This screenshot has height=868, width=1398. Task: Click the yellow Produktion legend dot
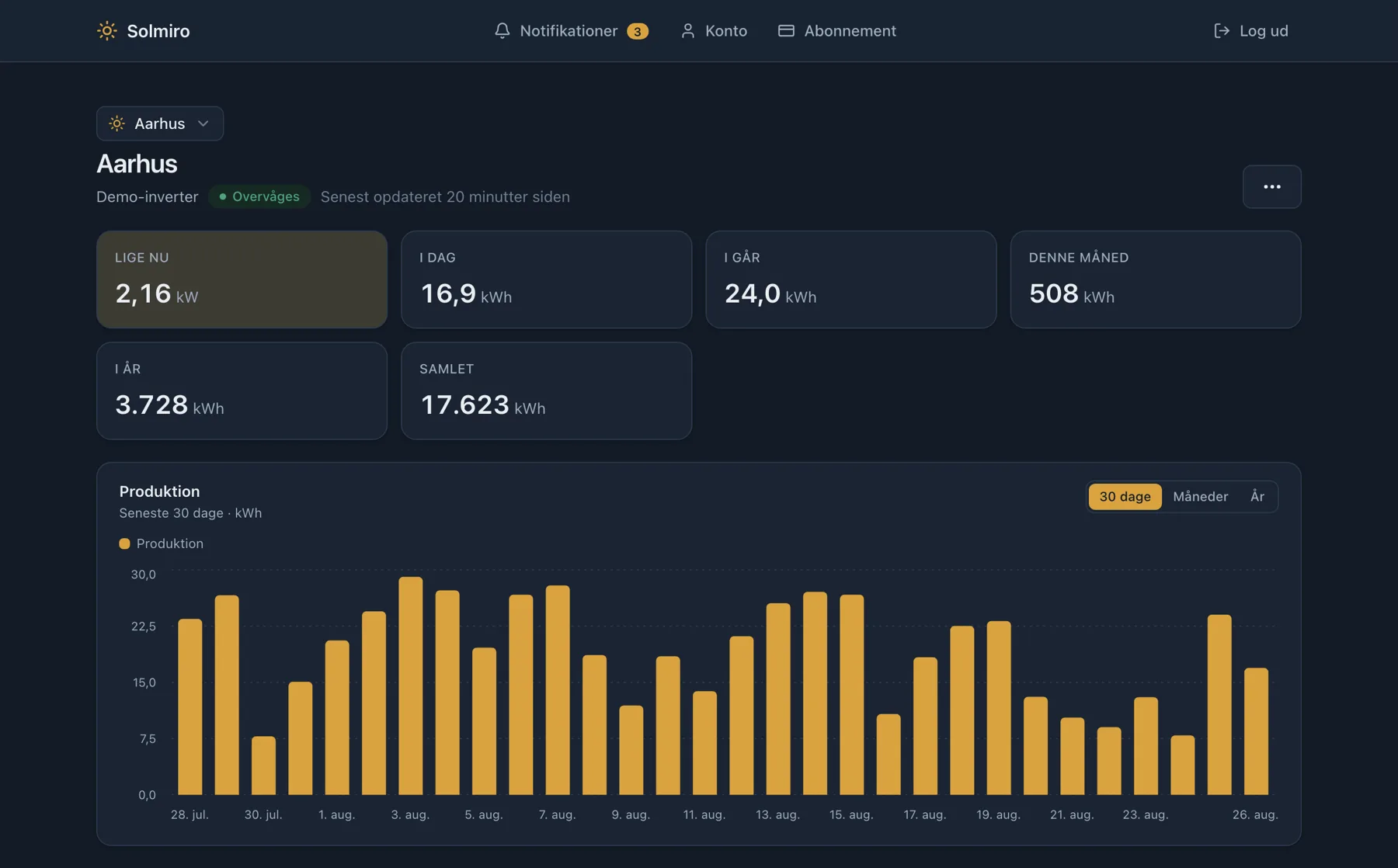(124, 543)
